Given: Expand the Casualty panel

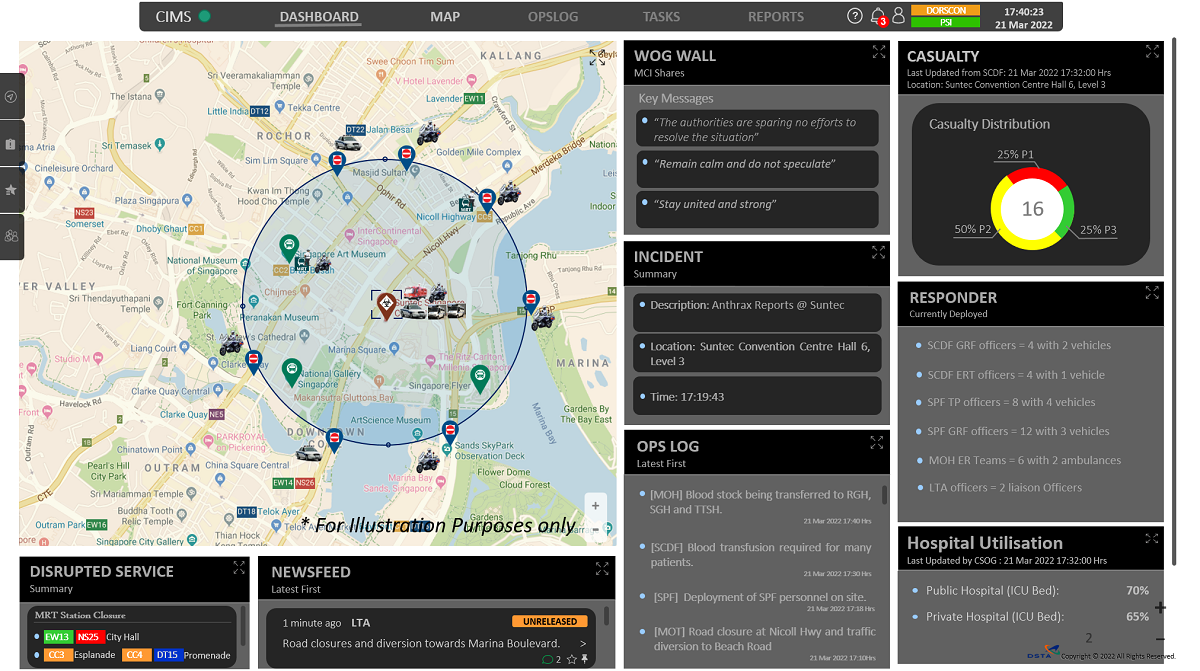Looking at the screenshot, I should [x=1153, y=51].
